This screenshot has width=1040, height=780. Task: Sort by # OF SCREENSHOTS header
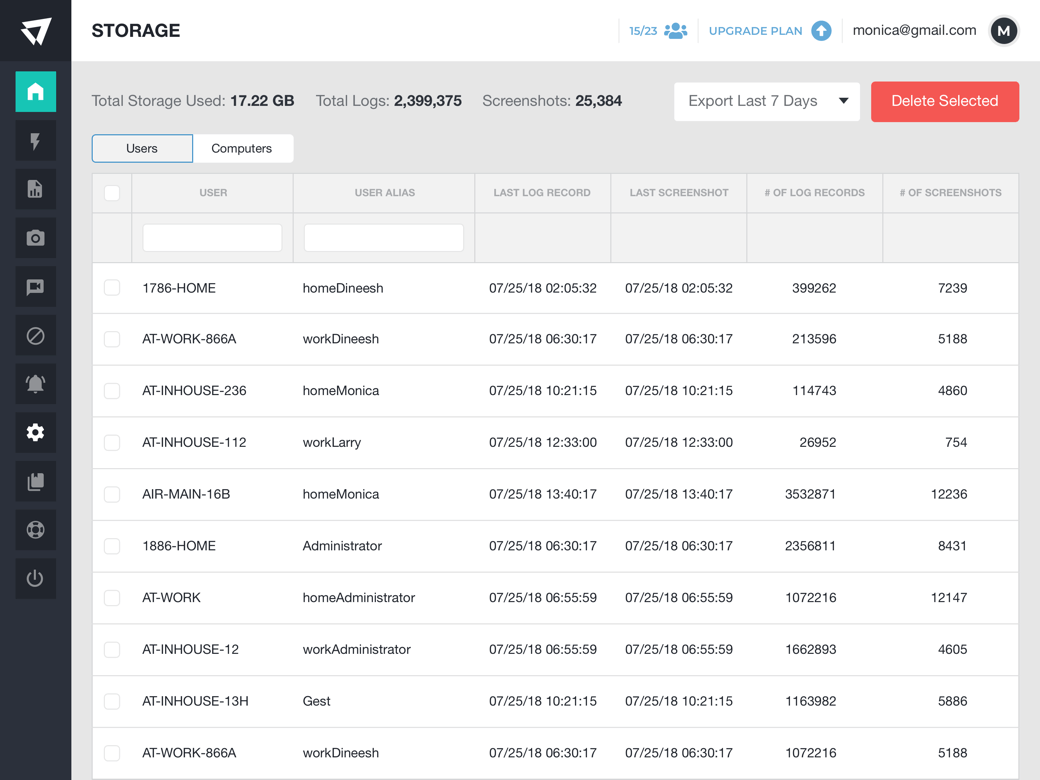[950, 193]
